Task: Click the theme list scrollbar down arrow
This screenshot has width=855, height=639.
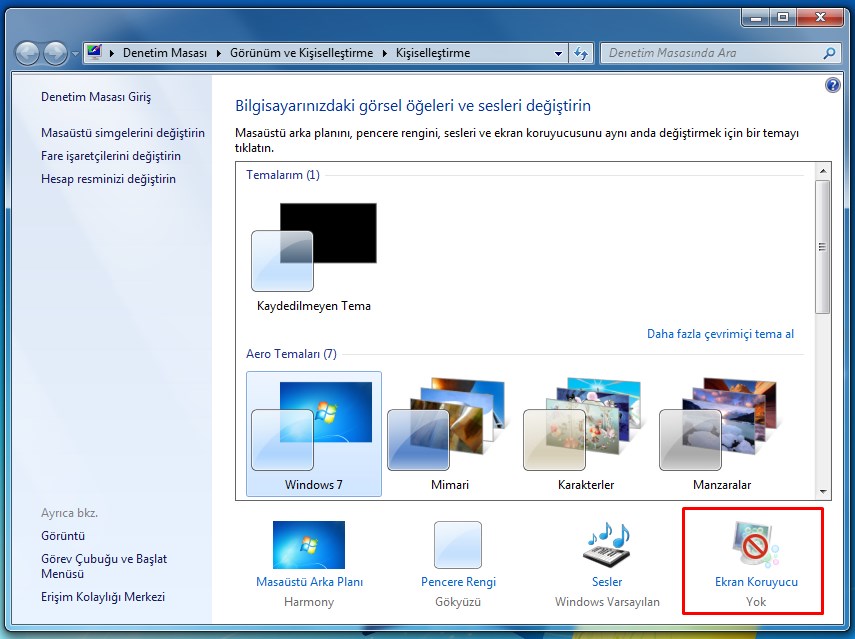Action: click(823, 492)
